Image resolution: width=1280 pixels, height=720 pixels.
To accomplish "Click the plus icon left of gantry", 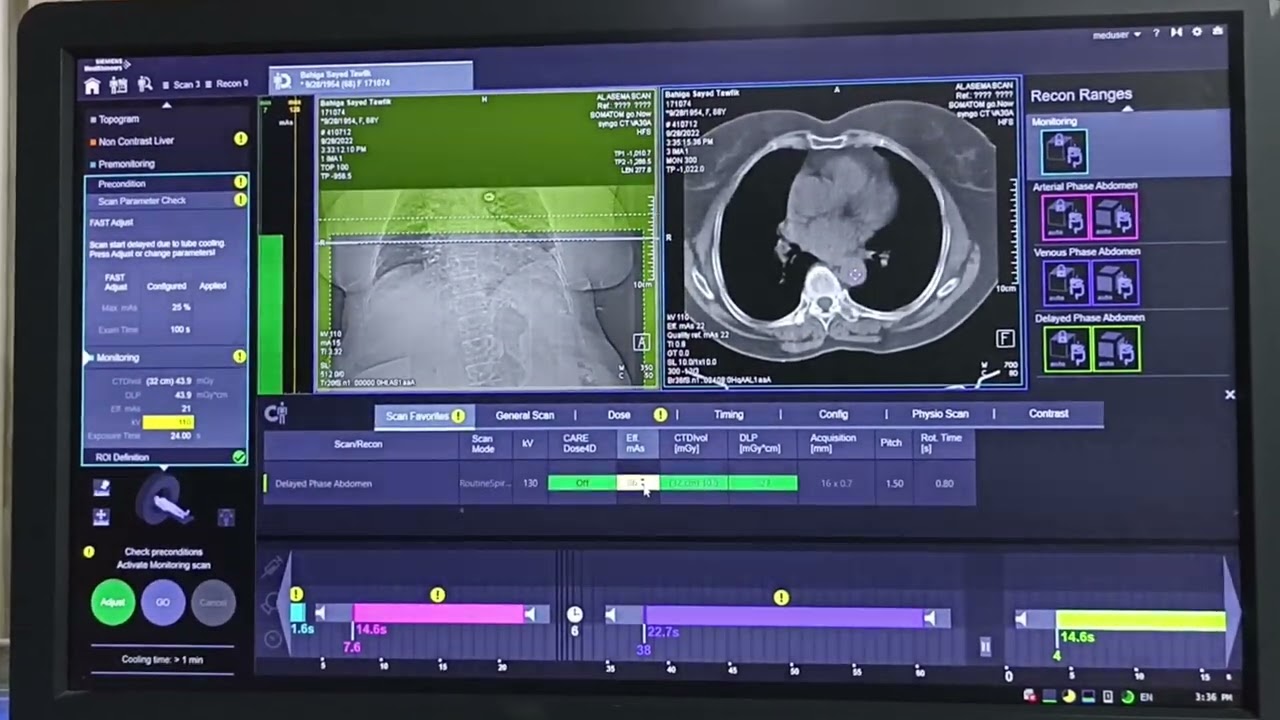I will [101, 517].
